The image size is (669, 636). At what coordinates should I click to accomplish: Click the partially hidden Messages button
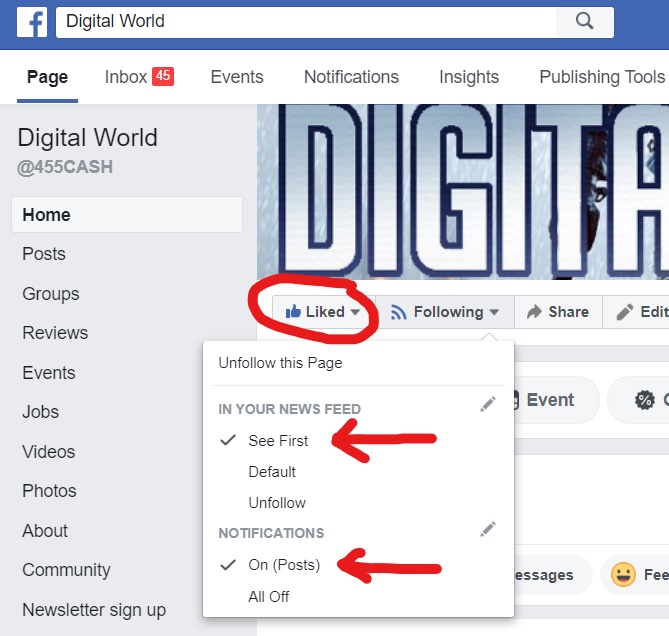553,575
